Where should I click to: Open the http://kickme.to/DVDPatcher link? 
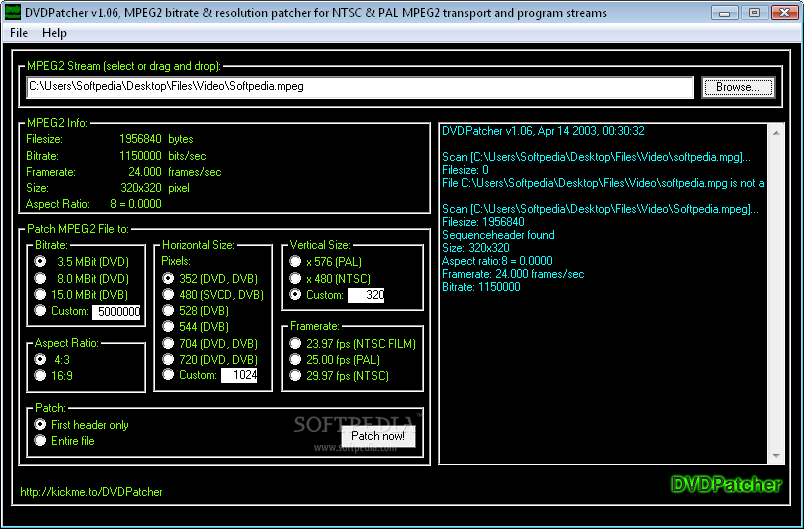(x=91, y=492)
